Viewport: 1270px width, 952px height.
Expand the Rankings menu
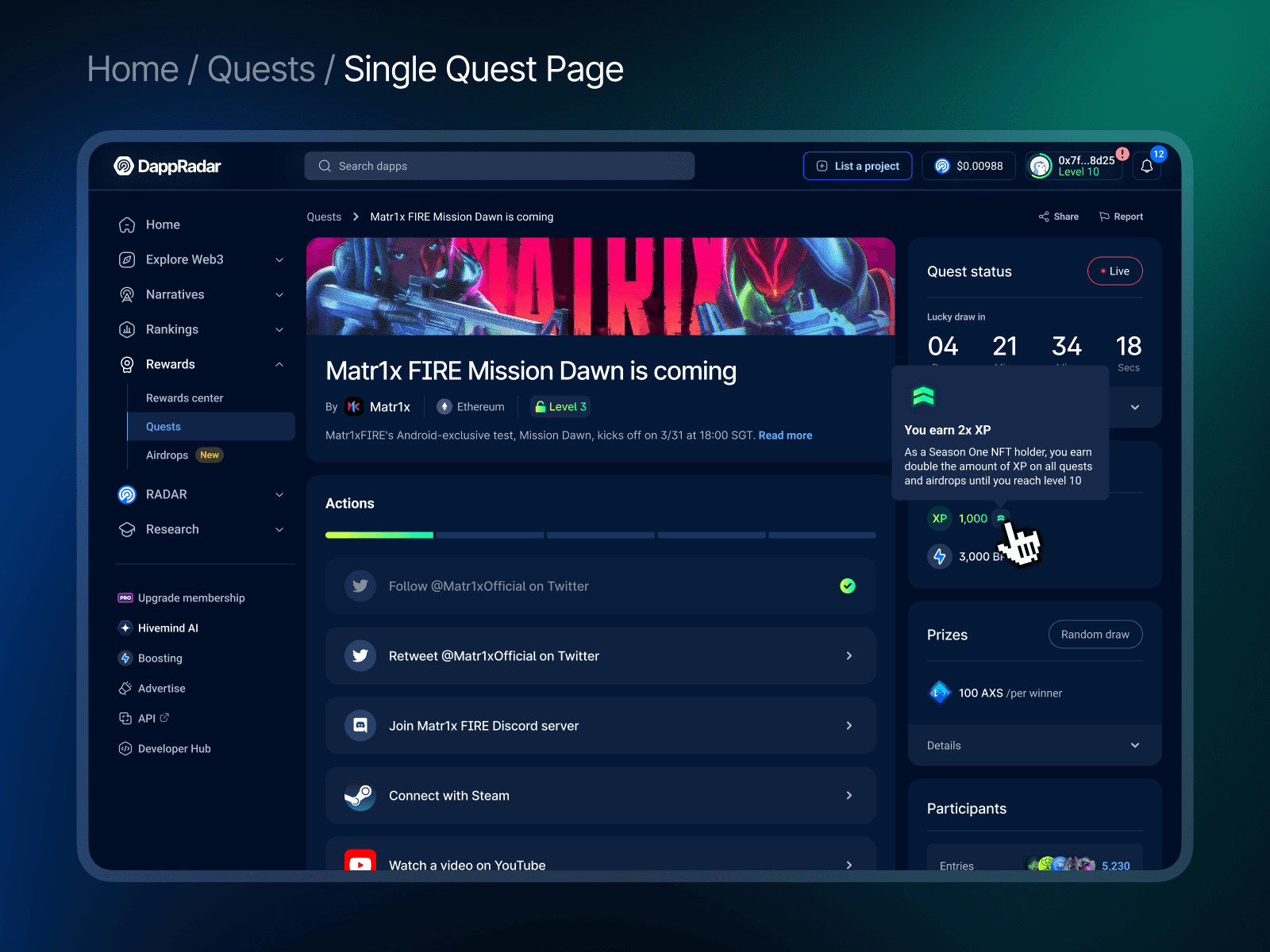279,329
